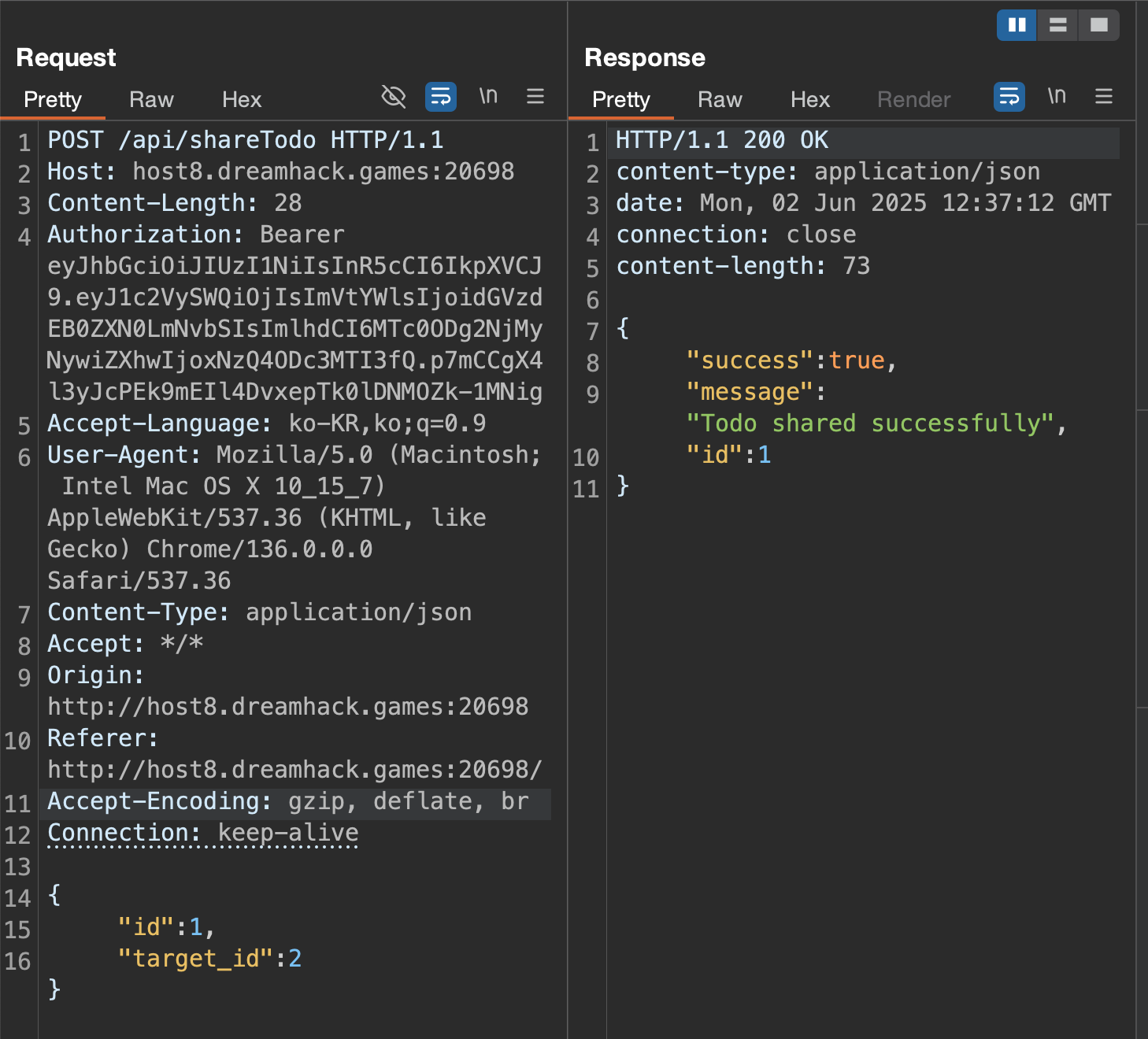
Task: Toggle non-printable \n characters in Request
Action: pyautogui.click(x=488, y=96)
